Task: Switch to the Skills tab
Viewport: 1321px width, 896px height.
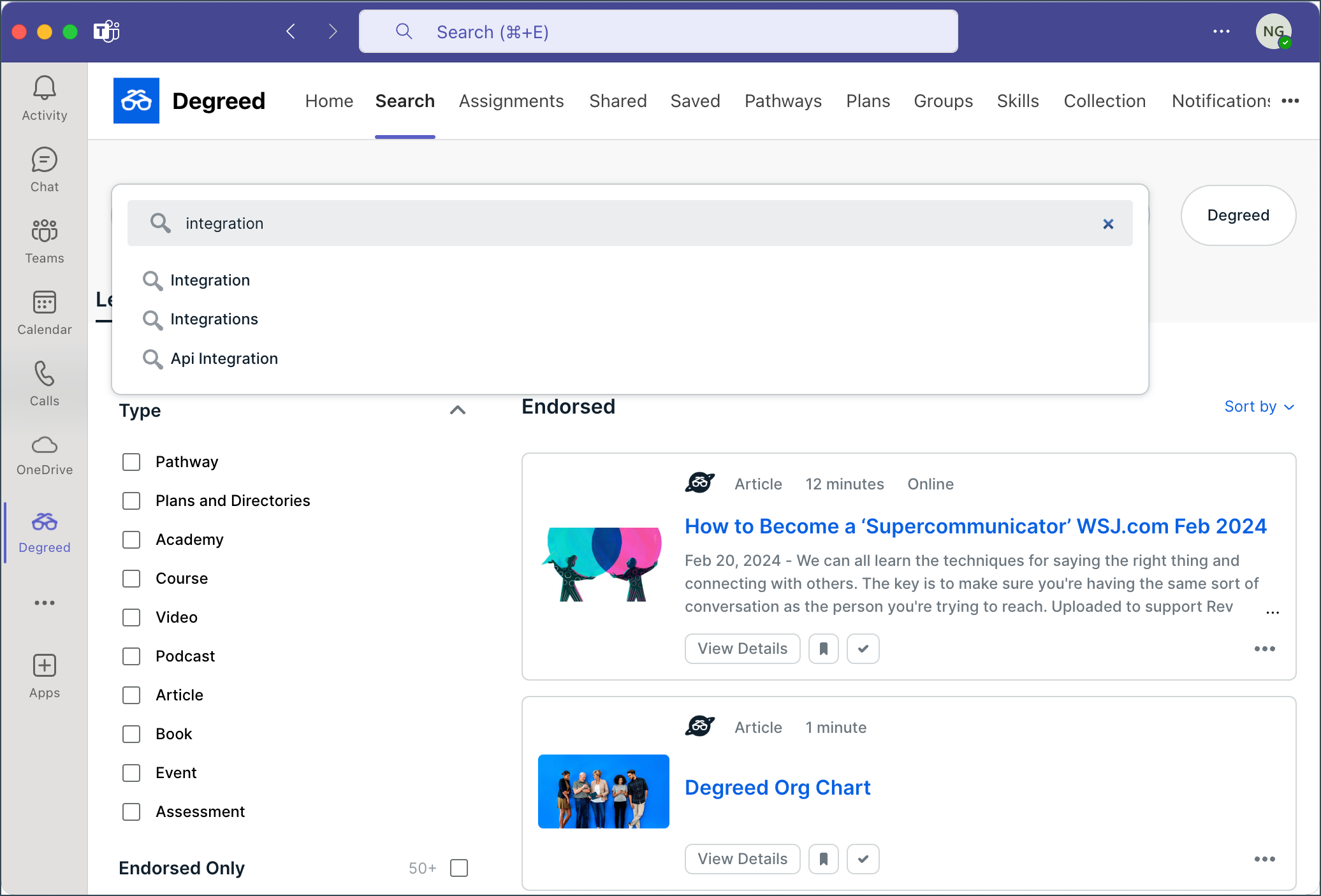Action: point(1018,101)
